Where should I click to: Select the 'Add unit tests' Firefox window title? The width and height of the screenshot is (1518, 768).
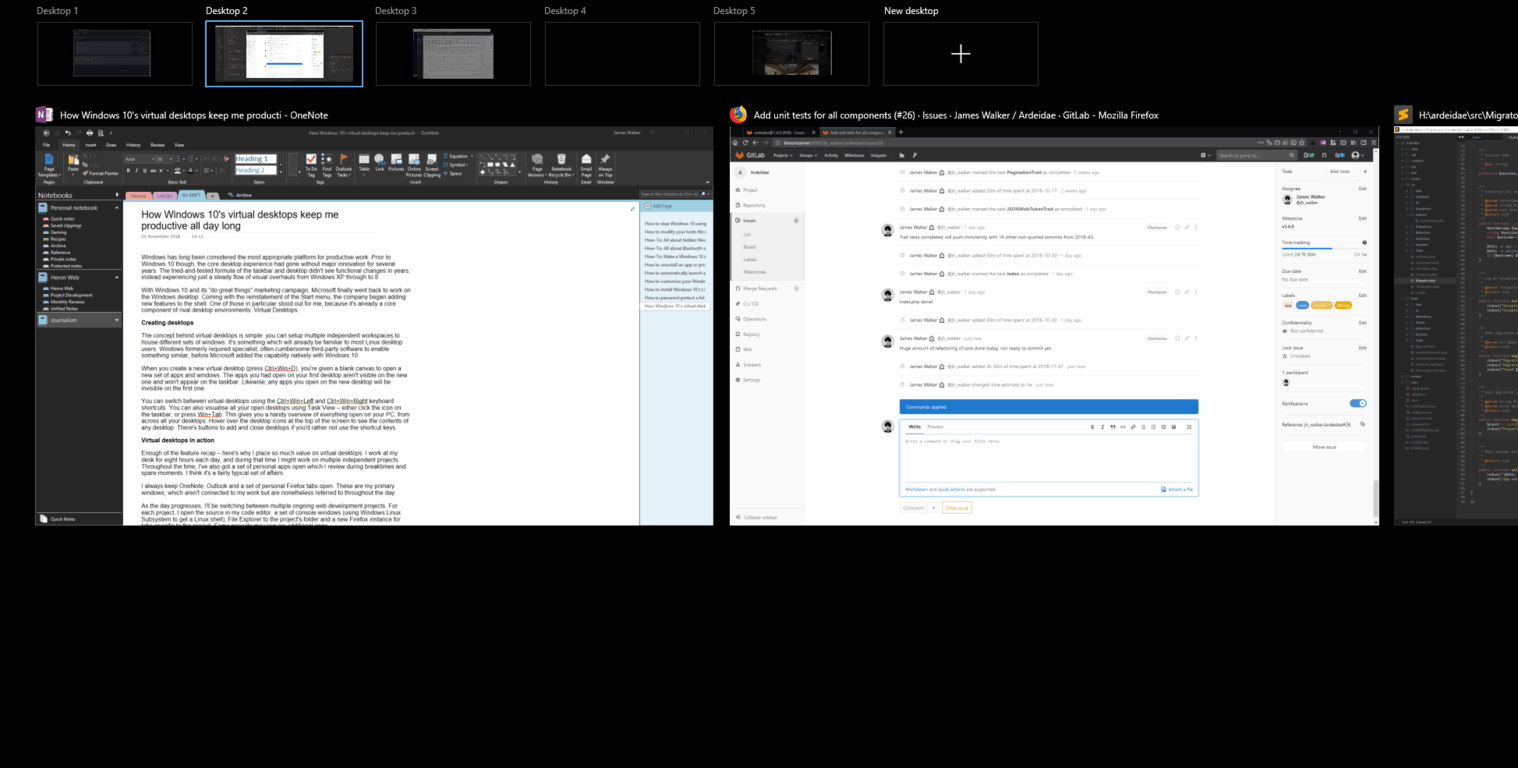click(956, 115)
